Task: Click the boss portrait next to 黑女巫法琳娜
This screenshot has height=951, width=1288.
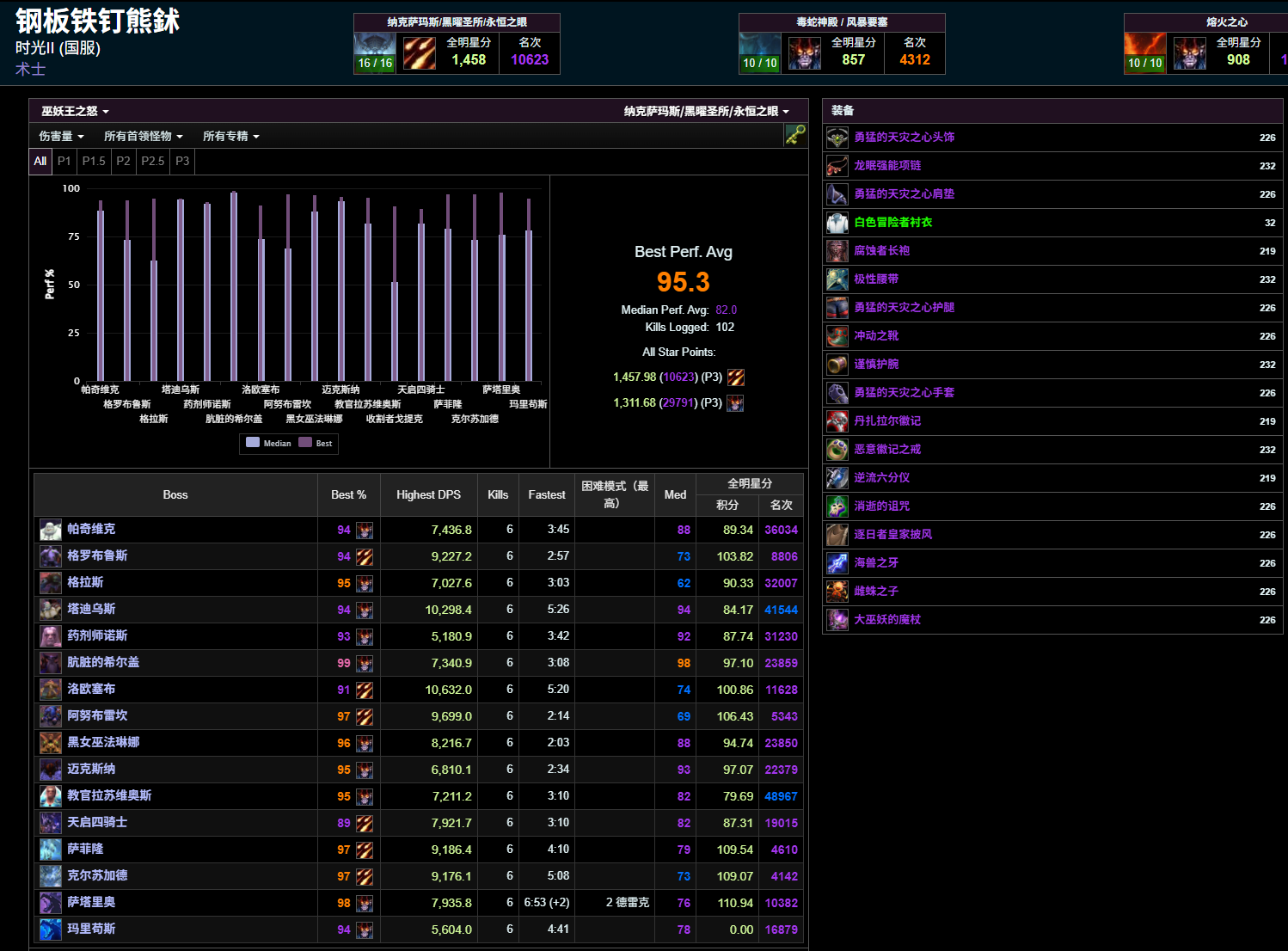Action: click(51, 743)
